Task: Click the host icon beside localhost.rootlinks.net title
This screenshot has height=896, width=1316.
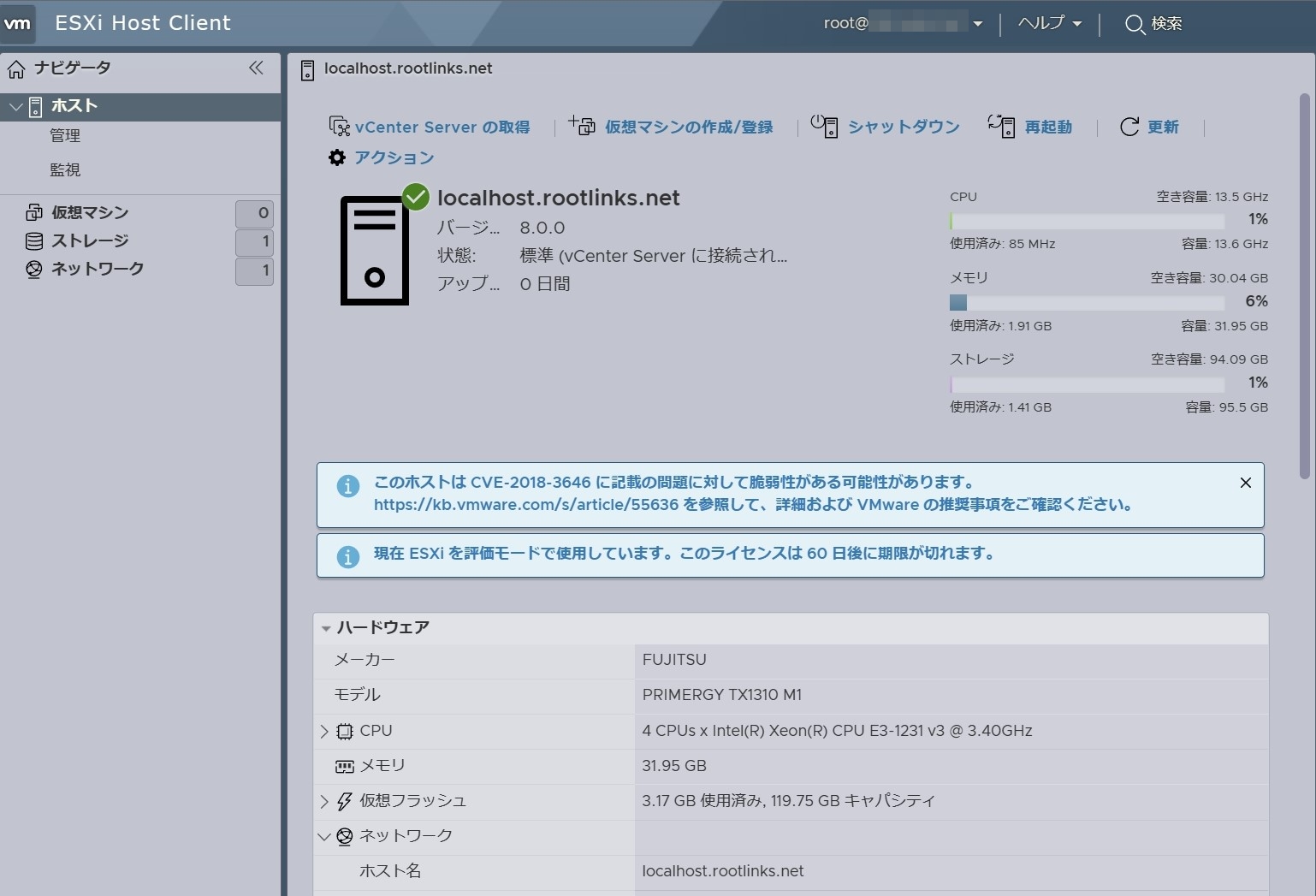Action: click(307, 70)
